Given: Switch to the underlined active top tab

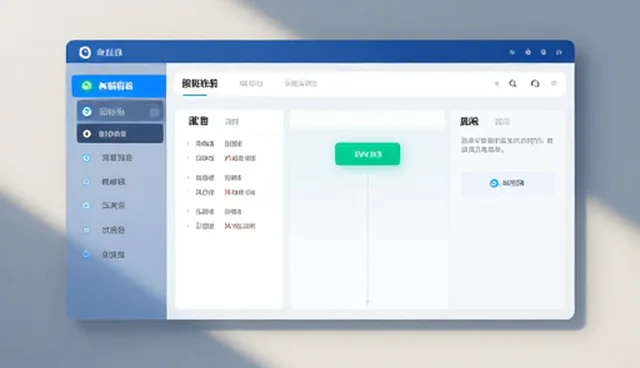Looking at the screenshot, I should pyautogui.click(x=200, y=84).
